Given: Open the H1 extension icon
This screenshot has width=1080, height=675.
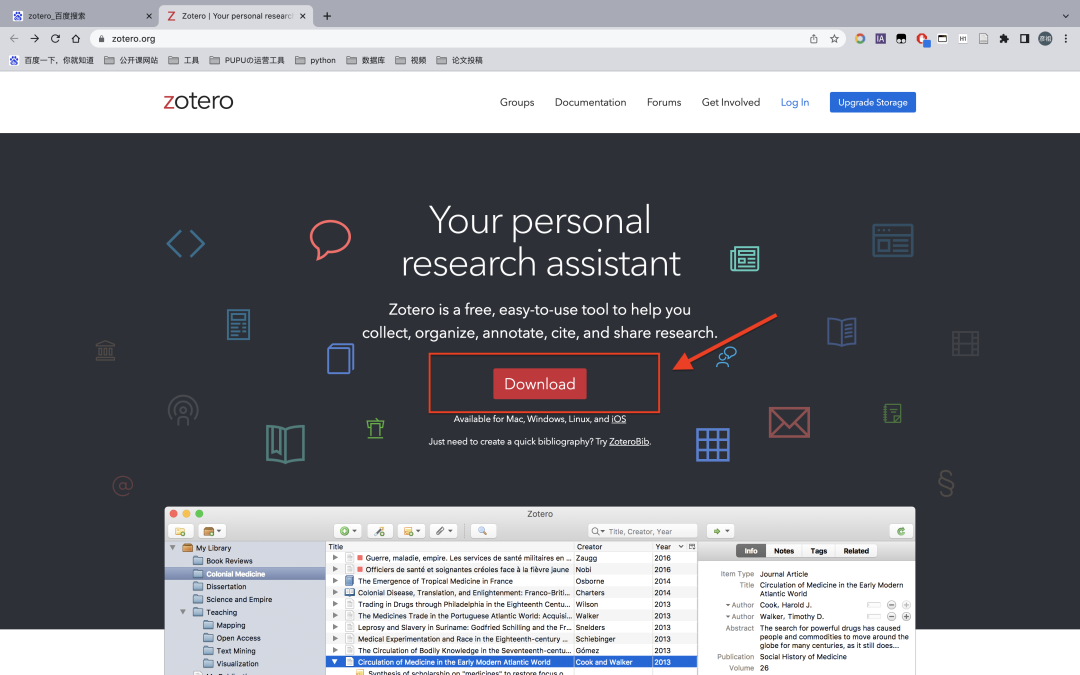Looking at the screenshot, I should point(963,39).
